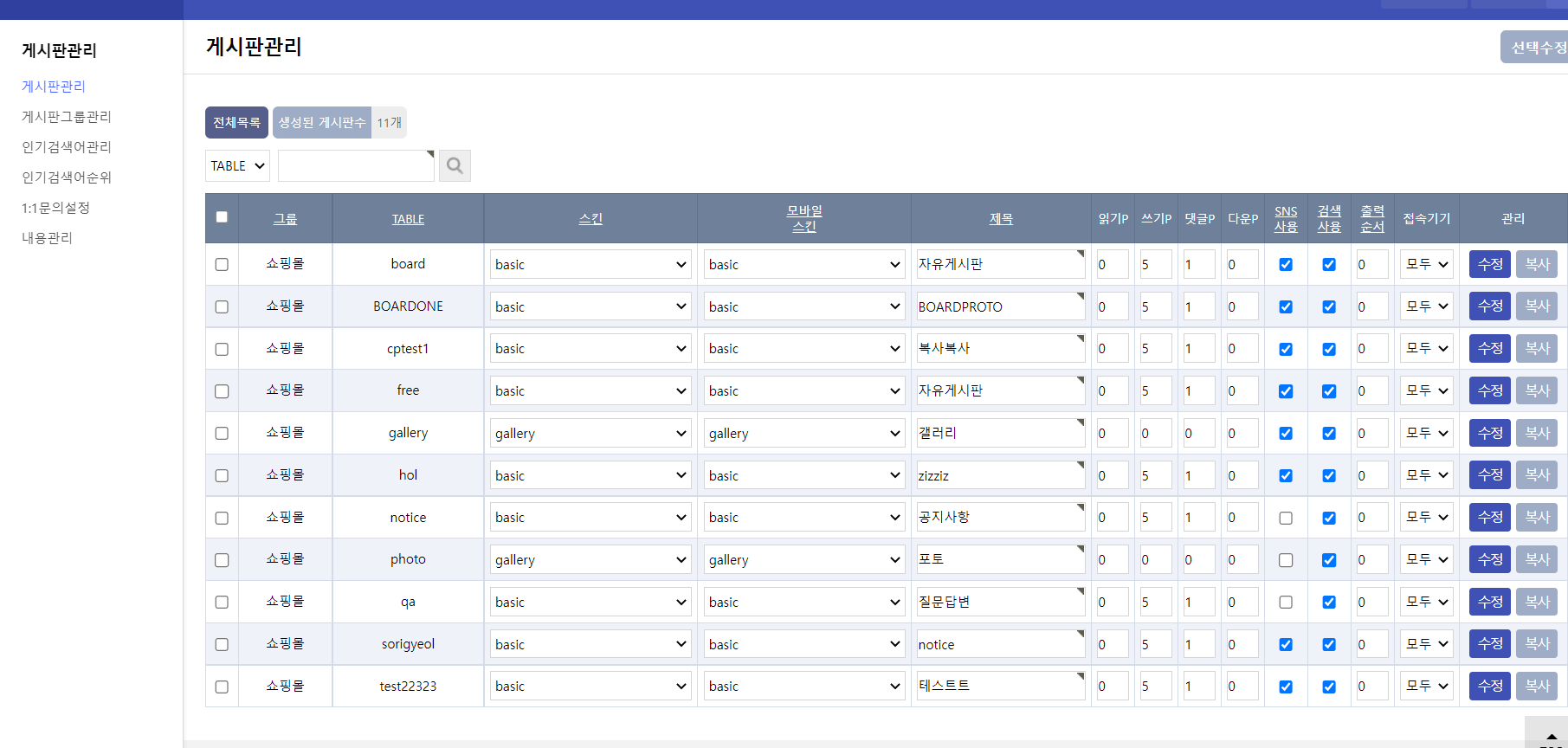The width and height of the screenshot is (1568, 748).
Task: Click the 선택수정 button
Action: [x=1534, y=47]
